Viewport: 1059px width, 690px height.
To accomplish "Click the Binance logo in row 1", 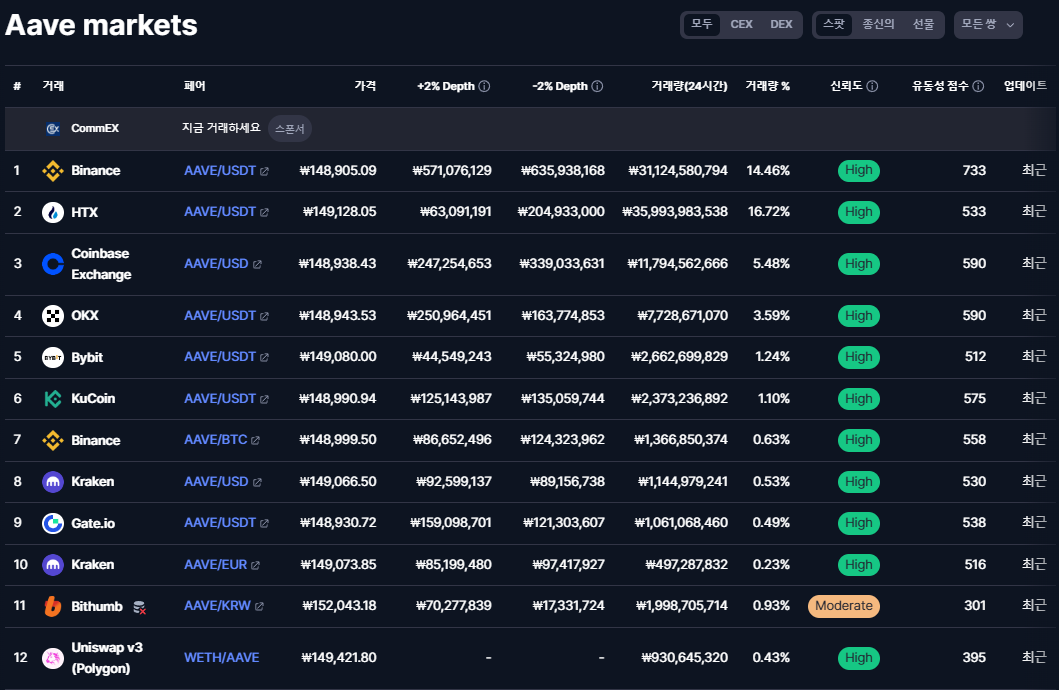I will click(x=53, y=171).
